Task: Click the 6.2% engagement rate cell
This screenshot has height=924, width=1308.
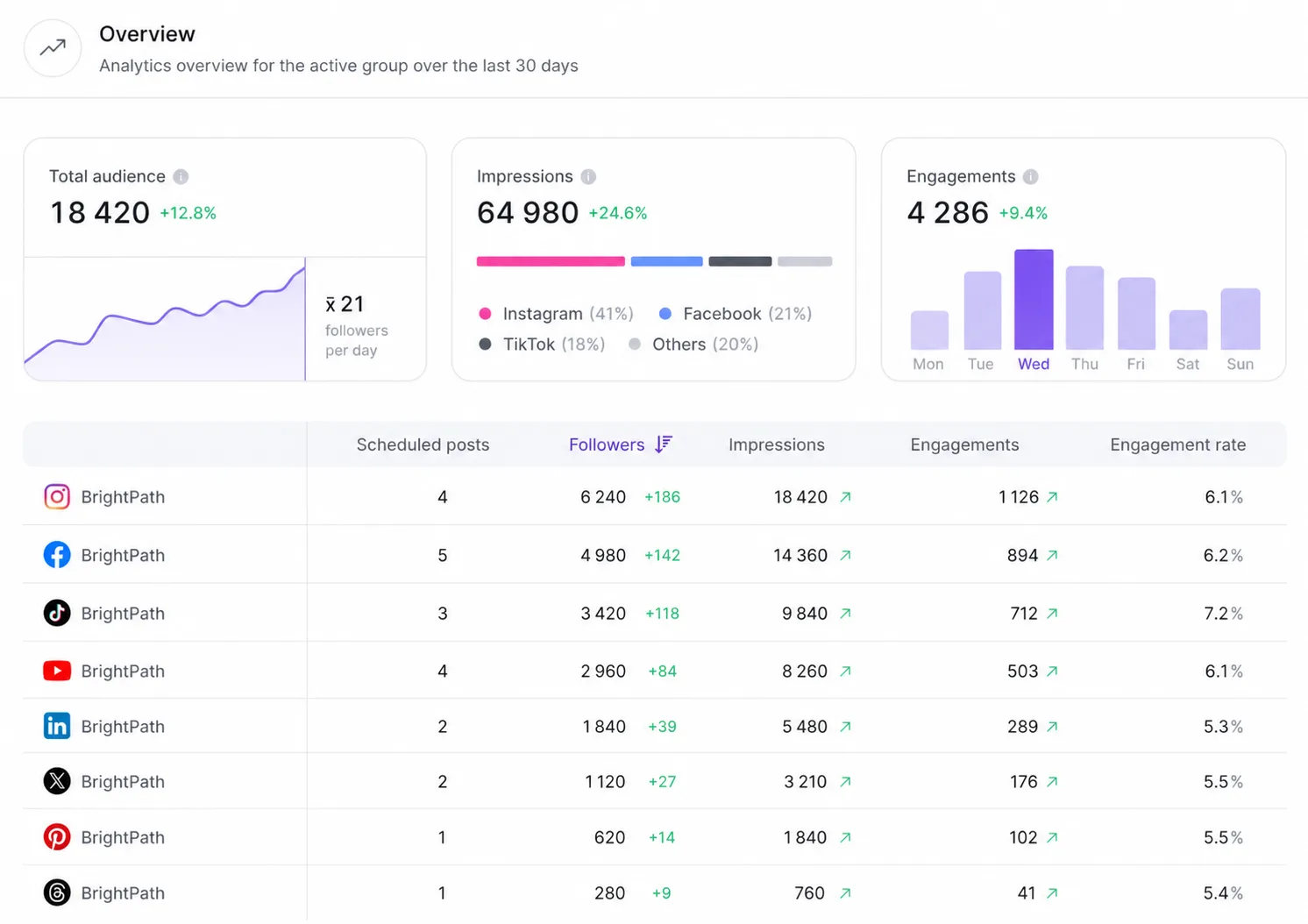Action: 1223,555
